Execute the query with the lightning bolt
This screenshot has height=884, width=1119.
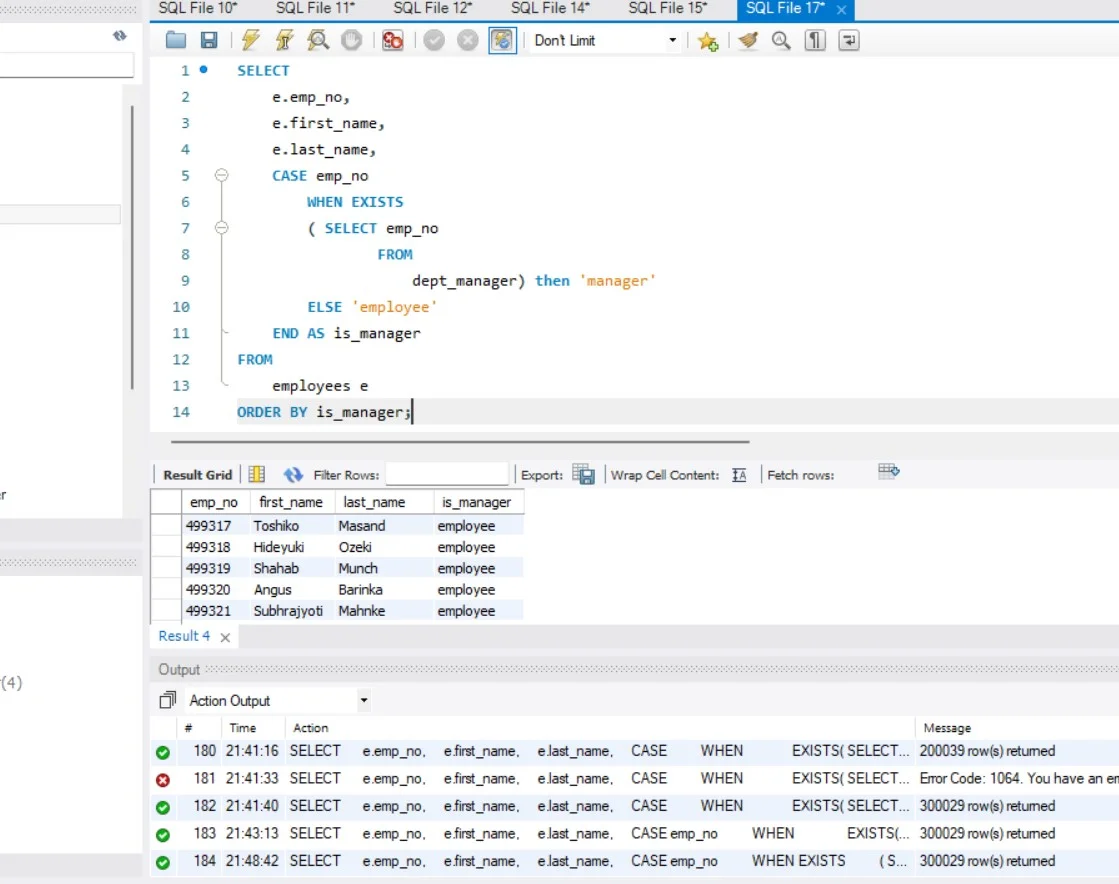250,41
